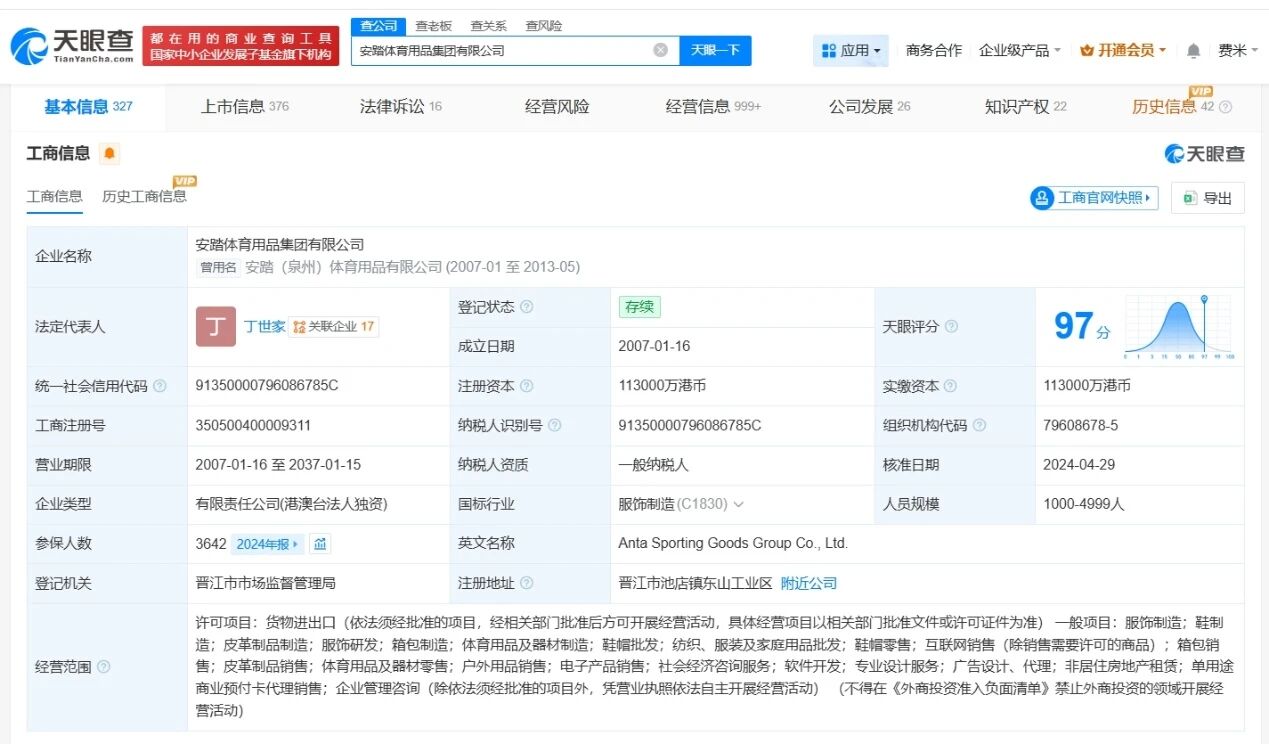Switch to the 上市信息 tab
This screenshot has width=1269, height=744.
244,107
